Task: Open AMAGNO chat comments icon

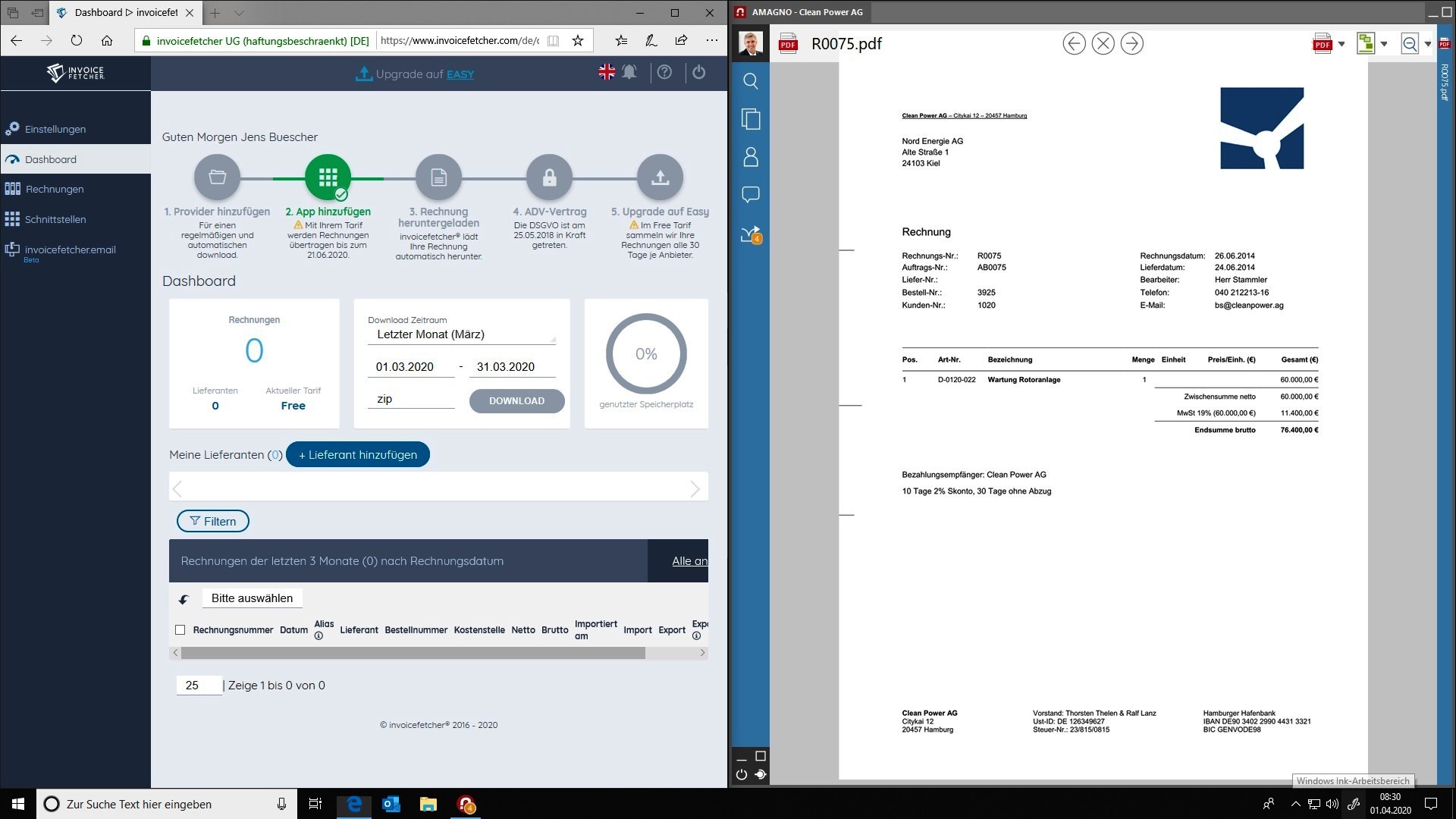Action: click(751, 195)
